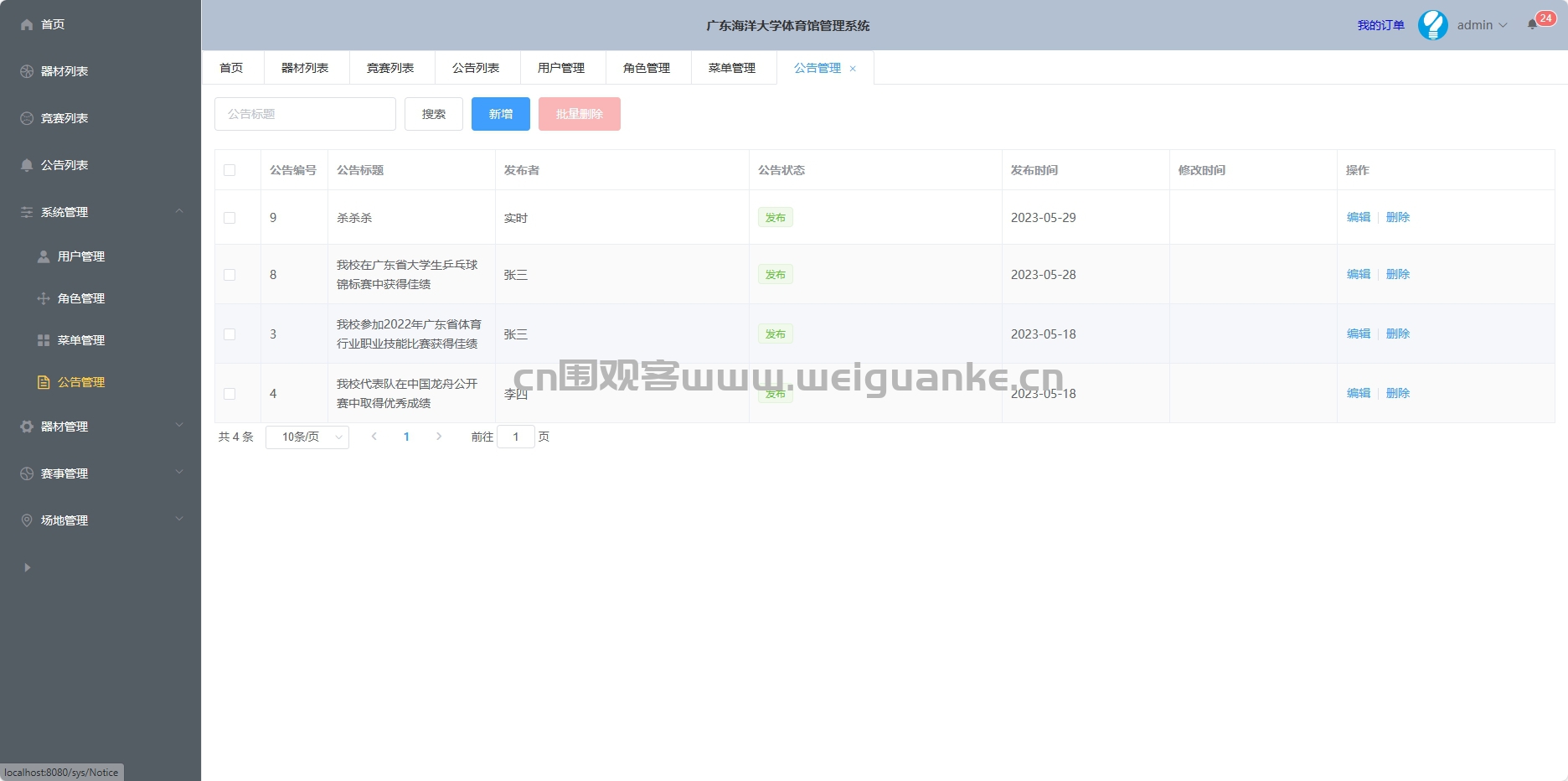Edit notice number 8

(1359, 274)
